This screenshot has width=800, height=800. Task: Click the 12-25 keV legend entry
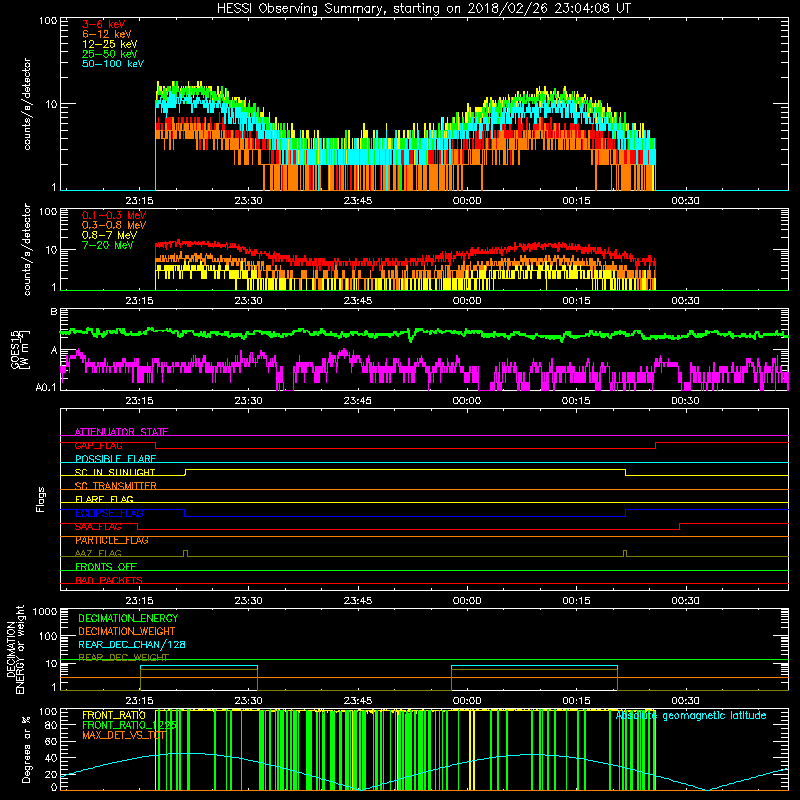109,44
